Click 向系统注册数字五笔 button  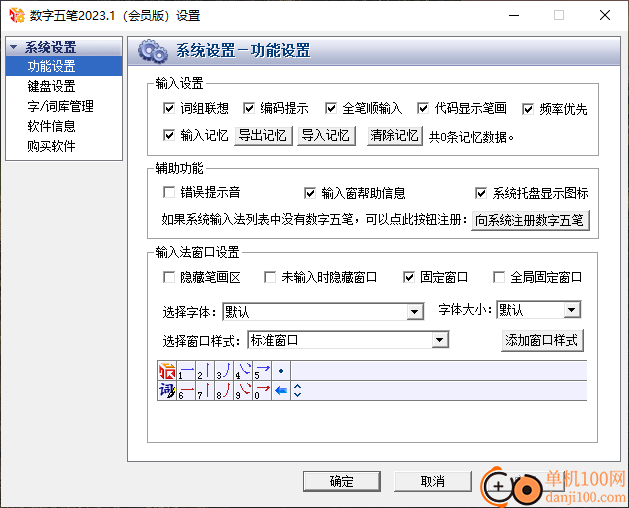(530, 220)
